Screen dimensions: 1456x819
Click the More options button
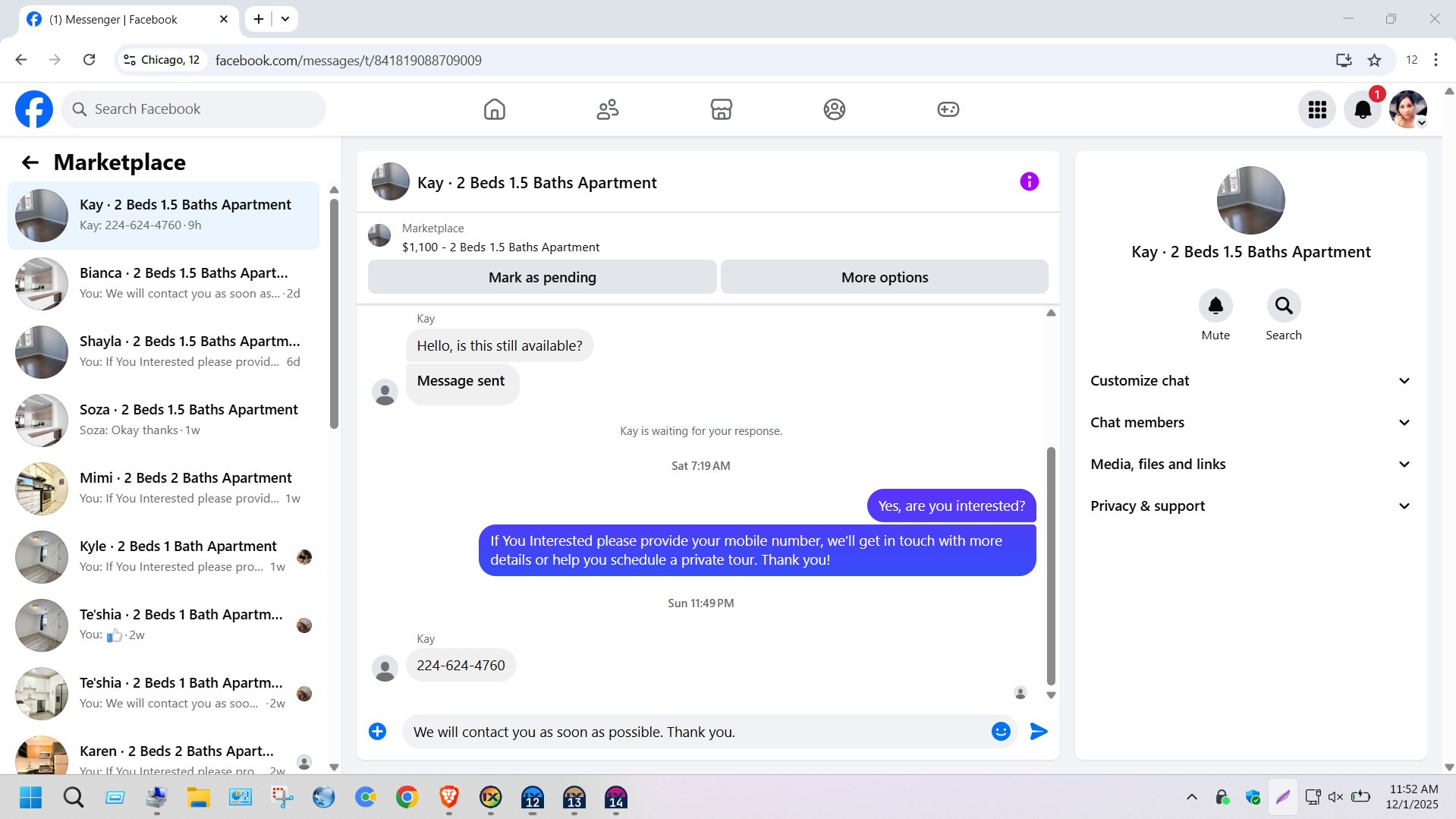[884, 277]
